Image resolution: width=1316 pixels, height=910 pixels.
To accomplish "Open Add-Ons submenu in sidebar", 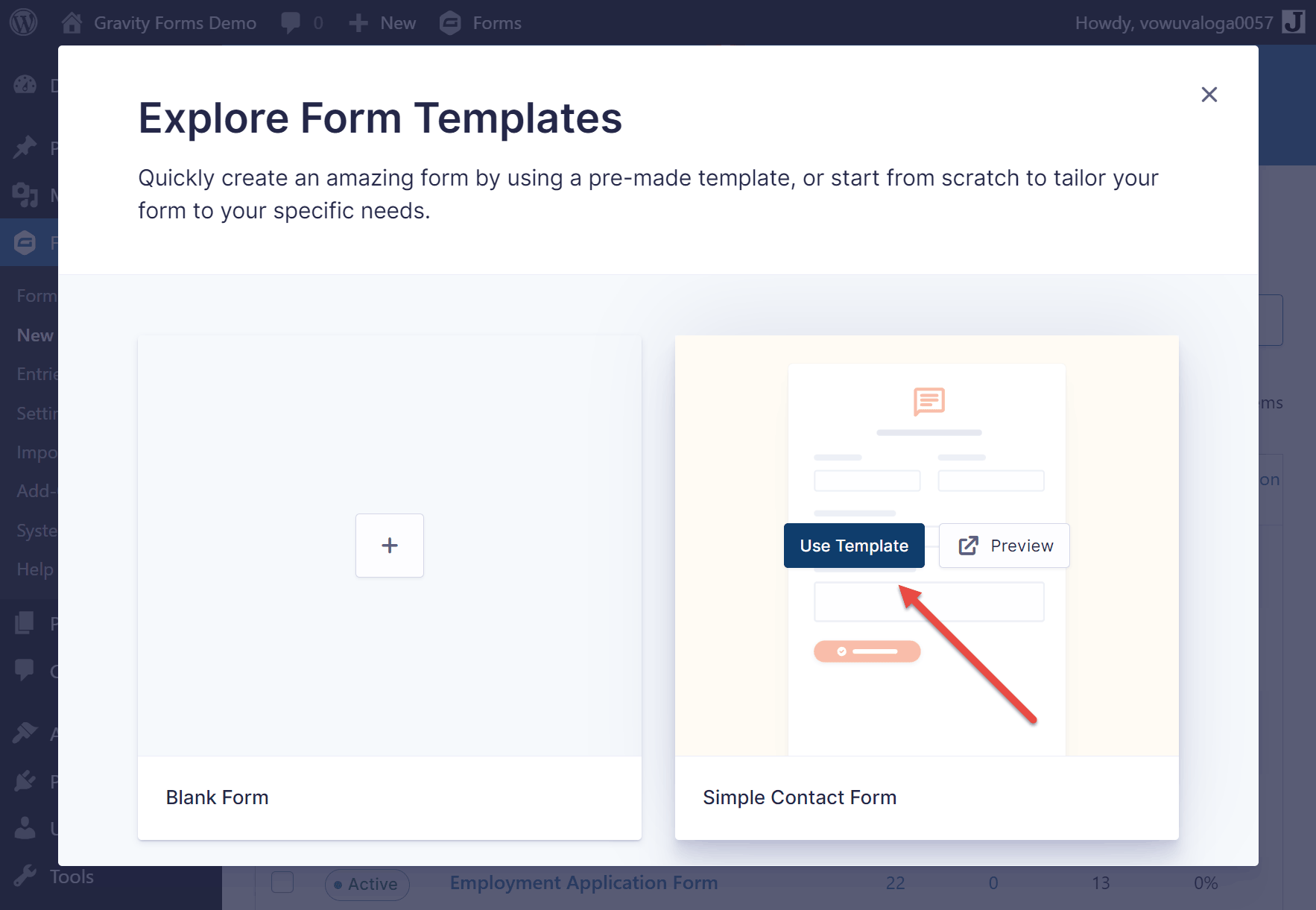I will tap(37, 491).
